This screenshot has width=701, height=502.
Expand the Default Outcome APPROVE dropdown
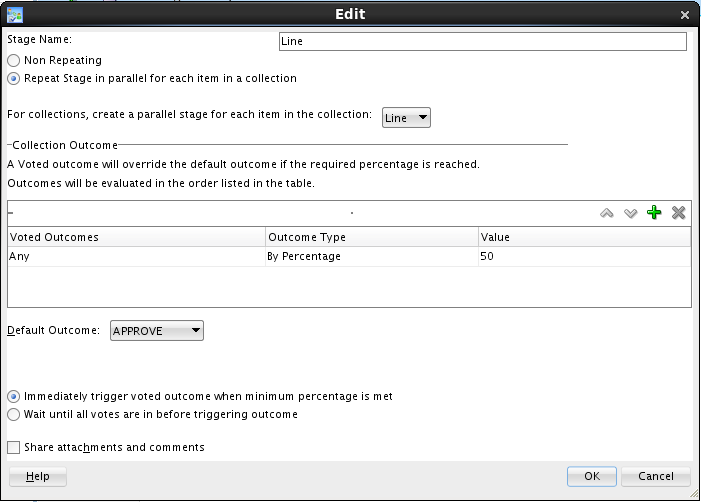coord(156,331)
